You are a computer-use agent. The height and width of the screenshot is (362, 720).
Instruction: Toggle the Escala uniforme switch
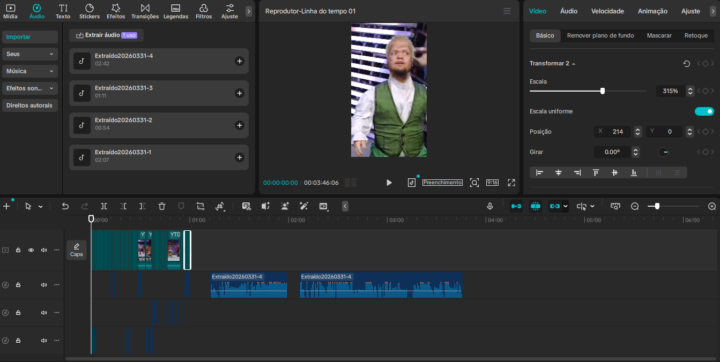point(704,112)
